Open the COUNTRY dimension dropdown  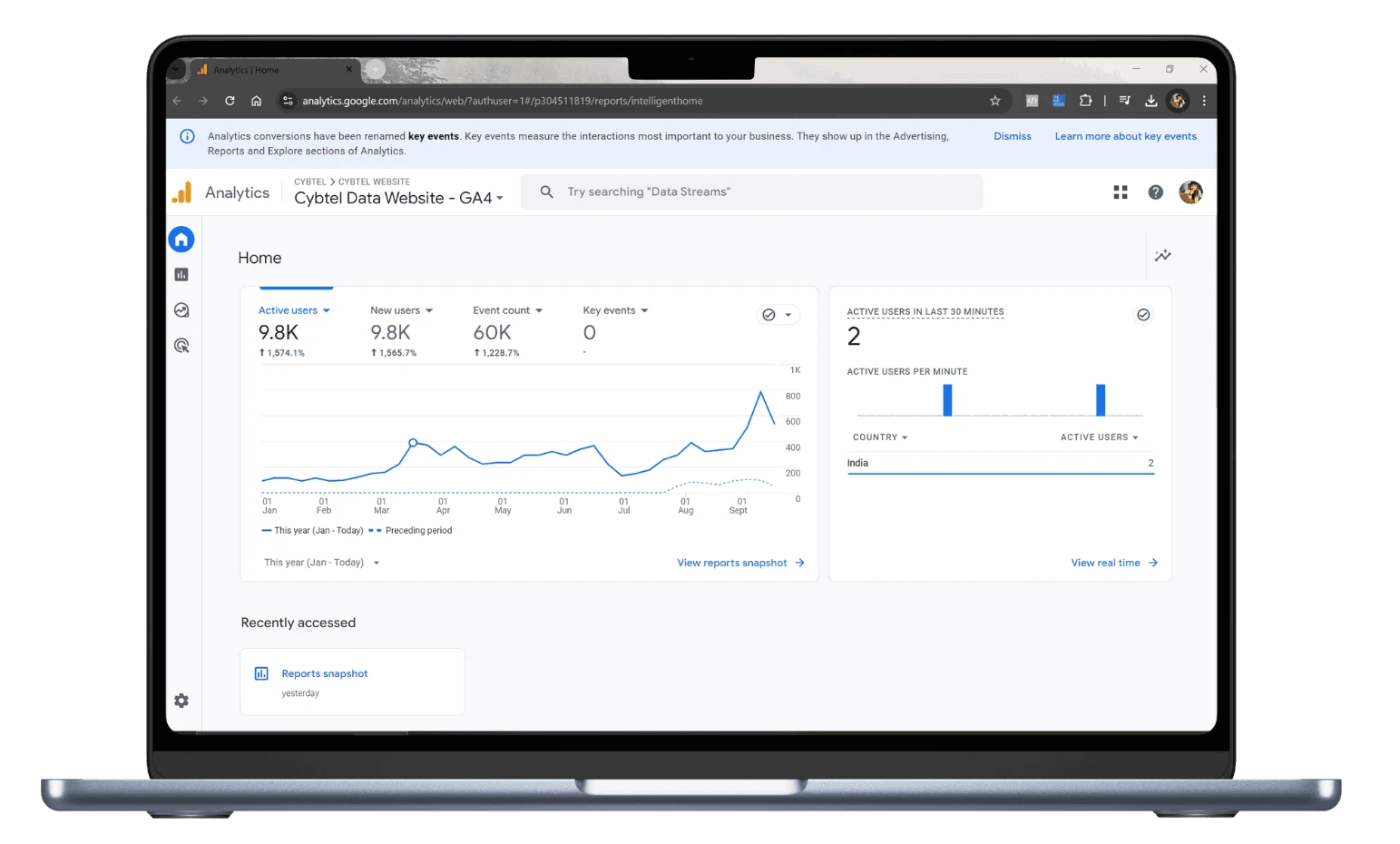(x=880, y=437)
